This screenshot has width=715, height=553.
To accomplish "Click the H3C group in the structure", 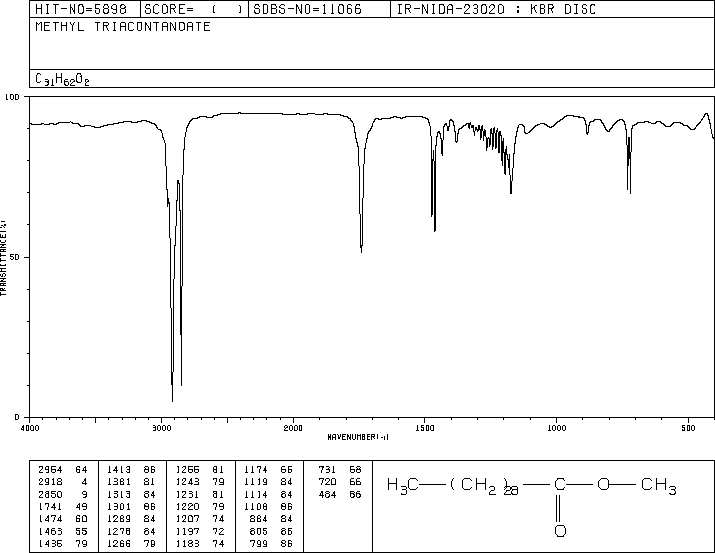I will click(x=402, y=485).
